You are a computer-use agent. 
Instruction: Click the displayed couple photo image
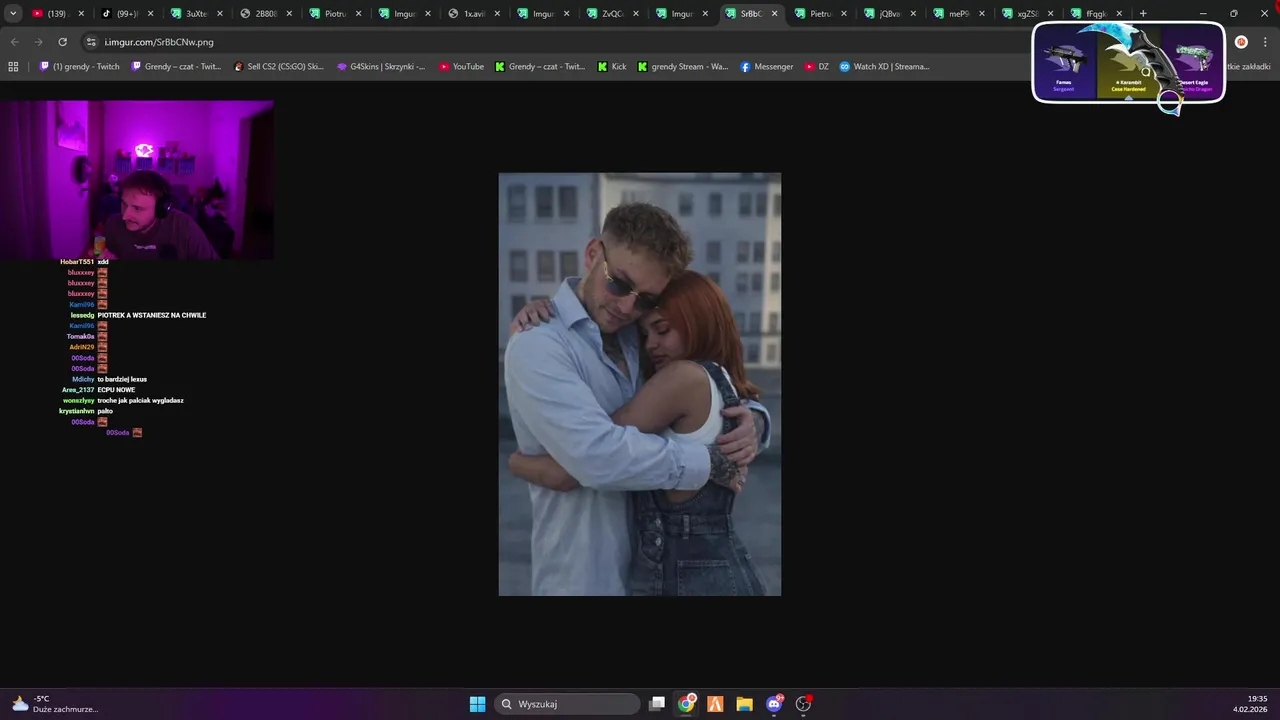tap(640, 384)
